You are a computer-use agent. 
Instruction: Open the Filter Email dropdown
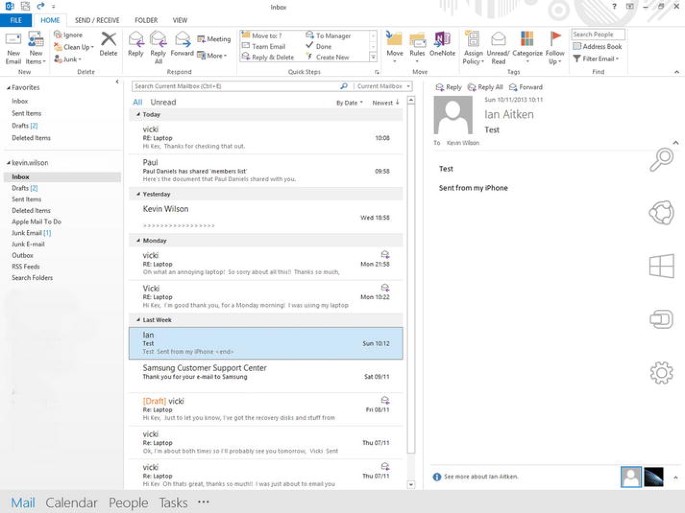pos(596,59)
